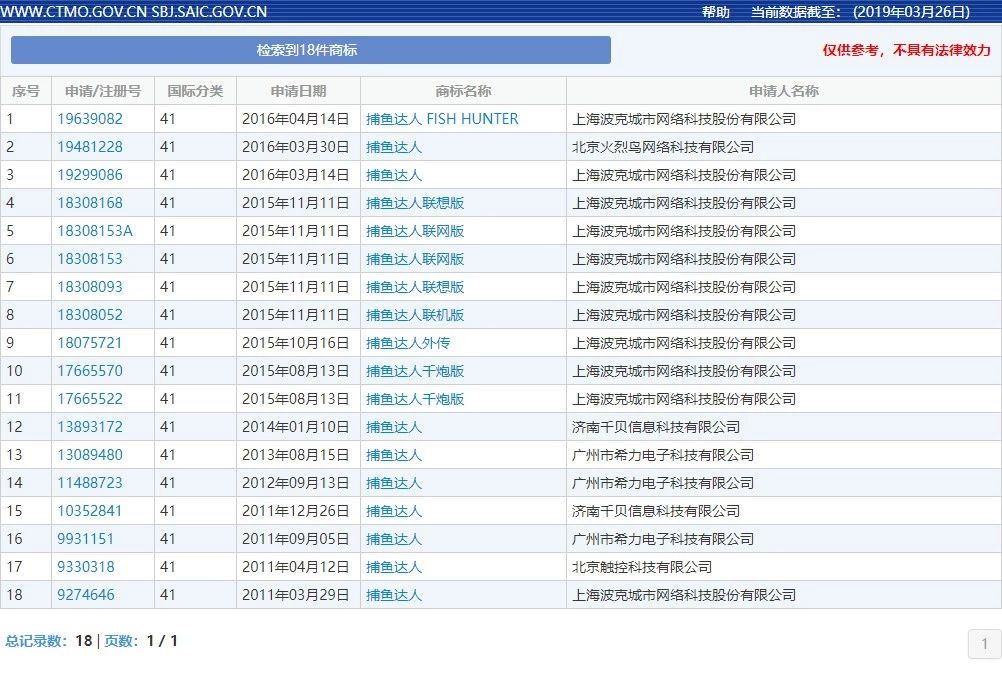
Task: Open 捕鱼达人千炮版 in row 10
Action: pos(415,371)
